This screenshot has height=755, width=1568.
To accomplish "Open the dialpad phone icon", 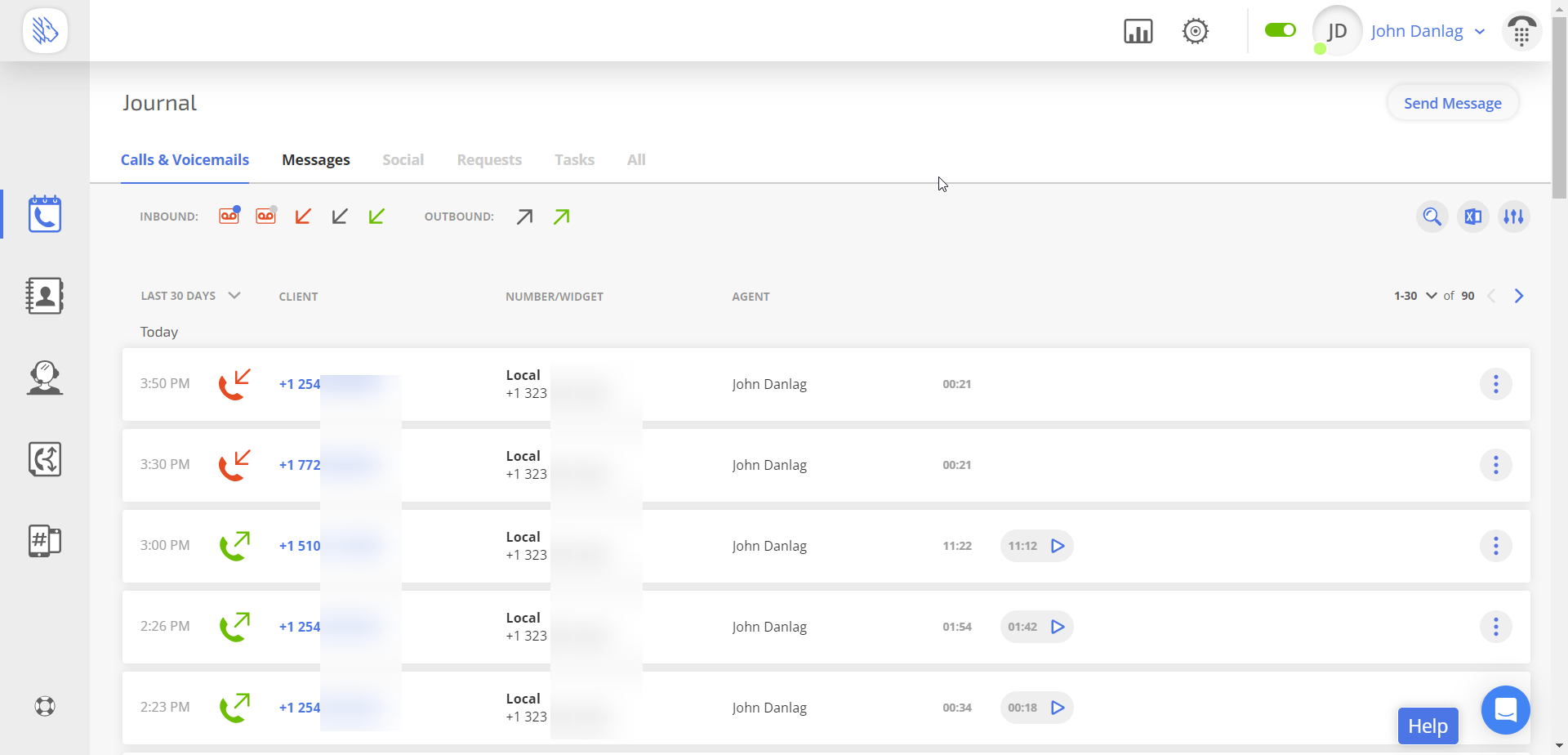I will 1521,33.
